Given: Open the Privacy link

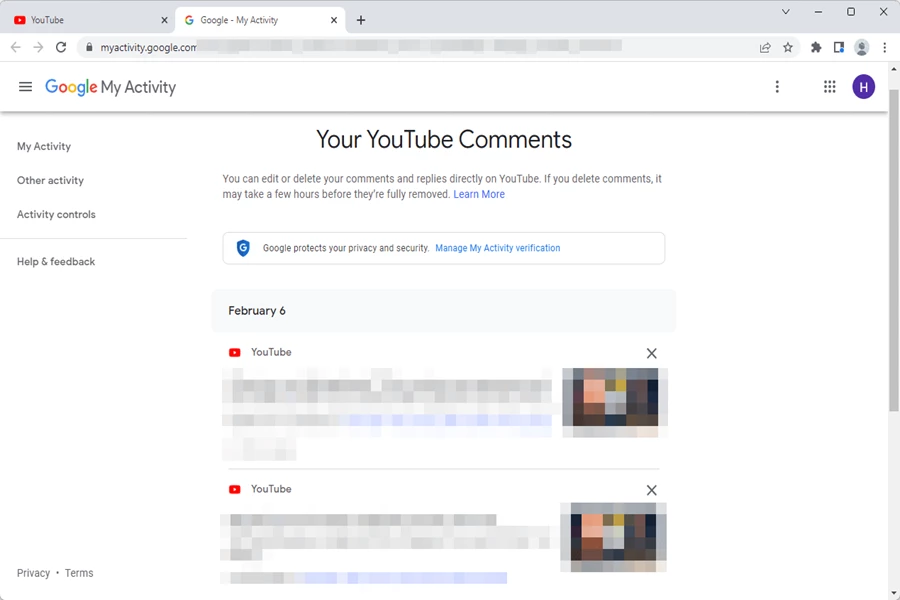Looking at the screenshot, I should tap(33, 573).
